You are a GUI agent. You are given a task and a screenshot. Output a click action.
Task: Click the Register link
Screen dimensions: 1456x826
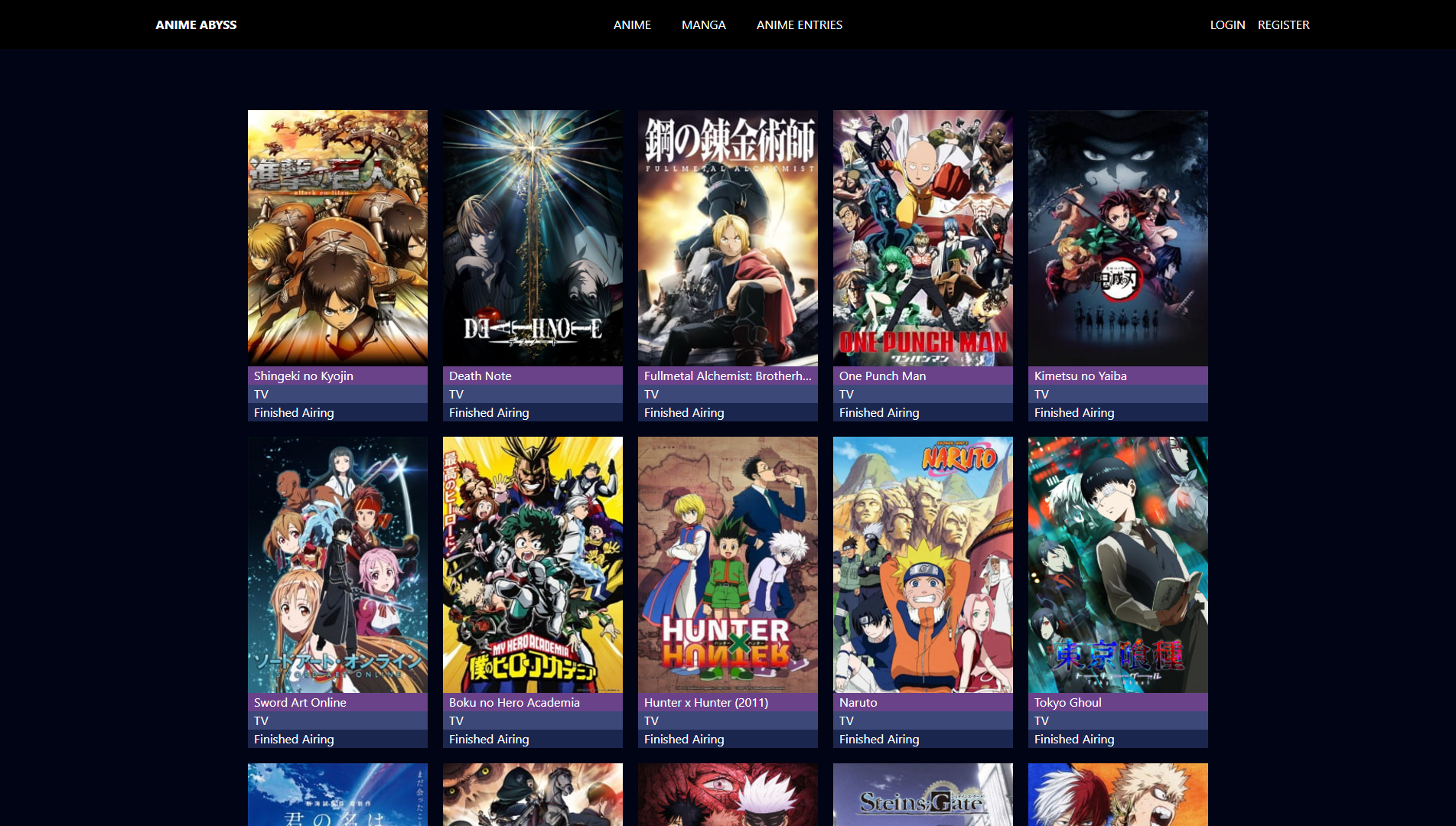point(1283,24)
